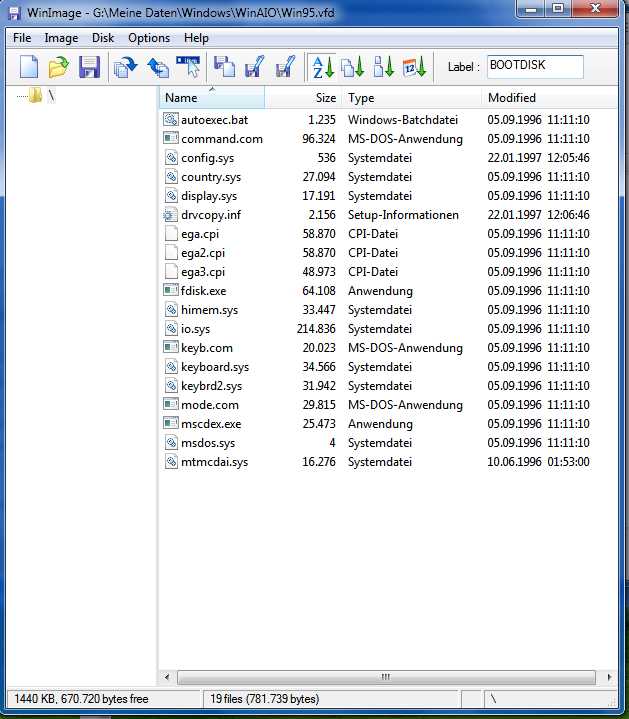Select the fdisk.exe file
This screenshot has height=719, width=629.
pos(203,291)
